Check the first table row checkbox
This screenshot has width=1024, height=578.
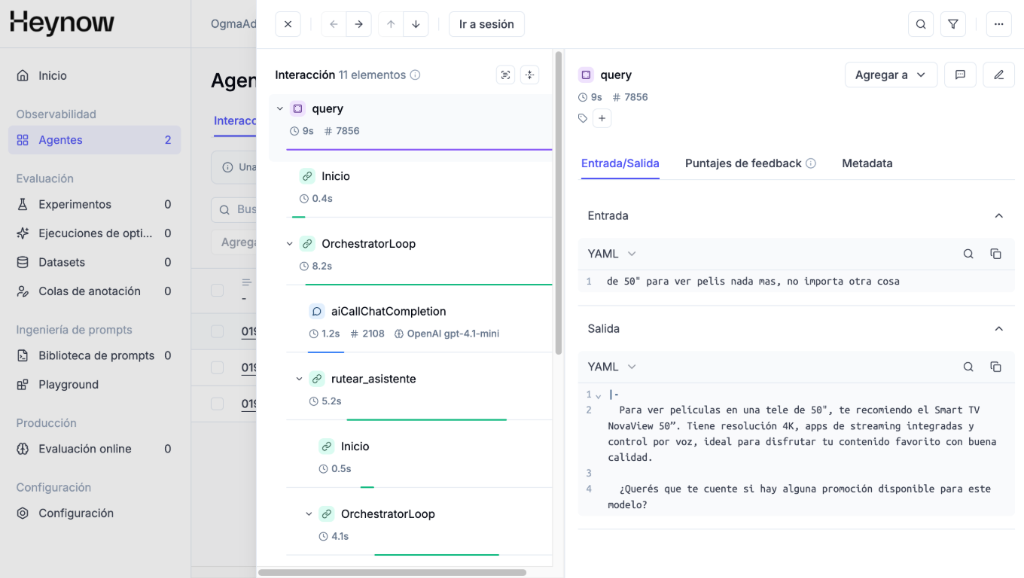(218, 330)
